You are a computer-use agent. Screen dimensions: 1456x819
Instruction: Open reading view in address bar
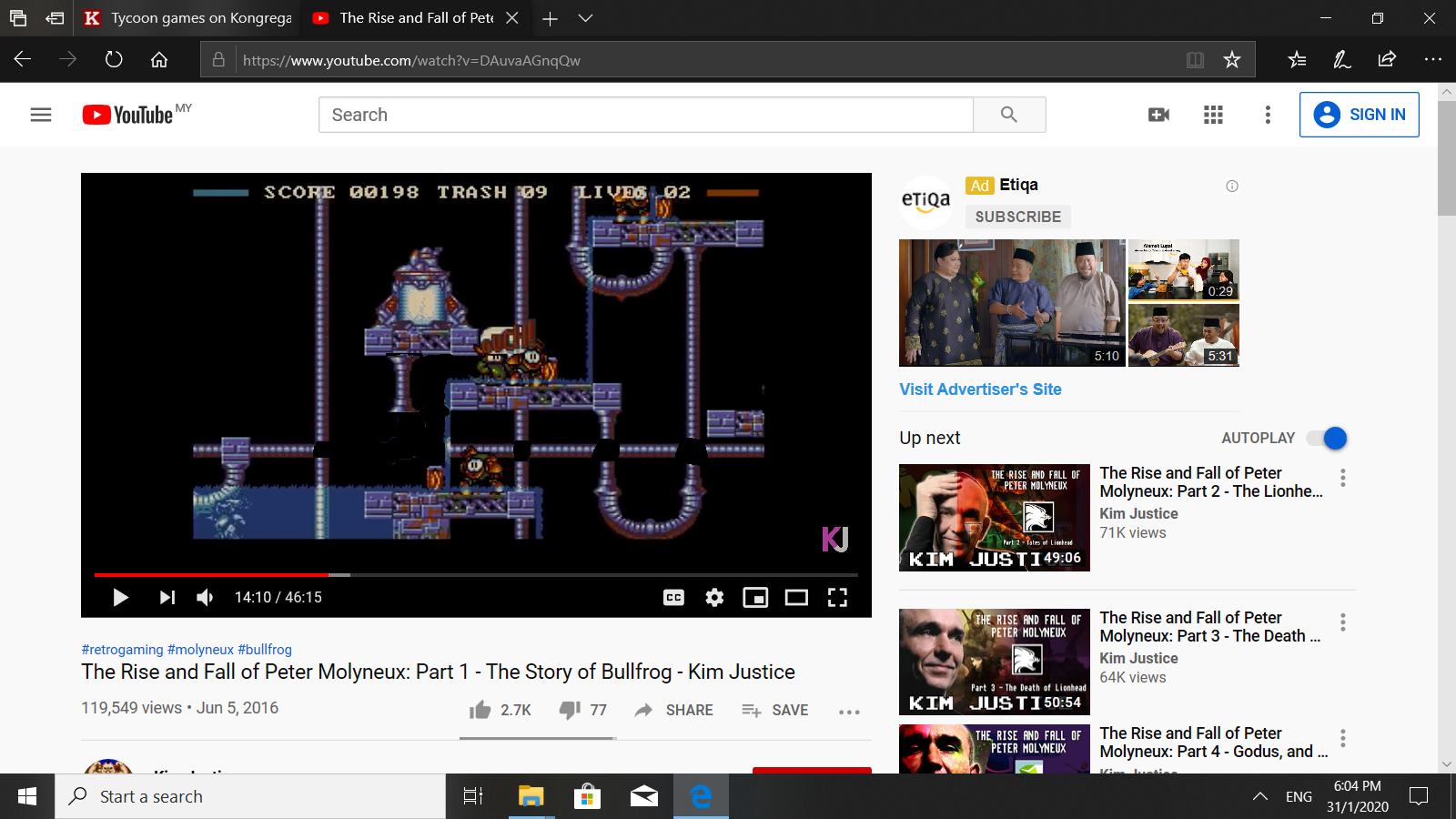click(x=1195, y=60)
